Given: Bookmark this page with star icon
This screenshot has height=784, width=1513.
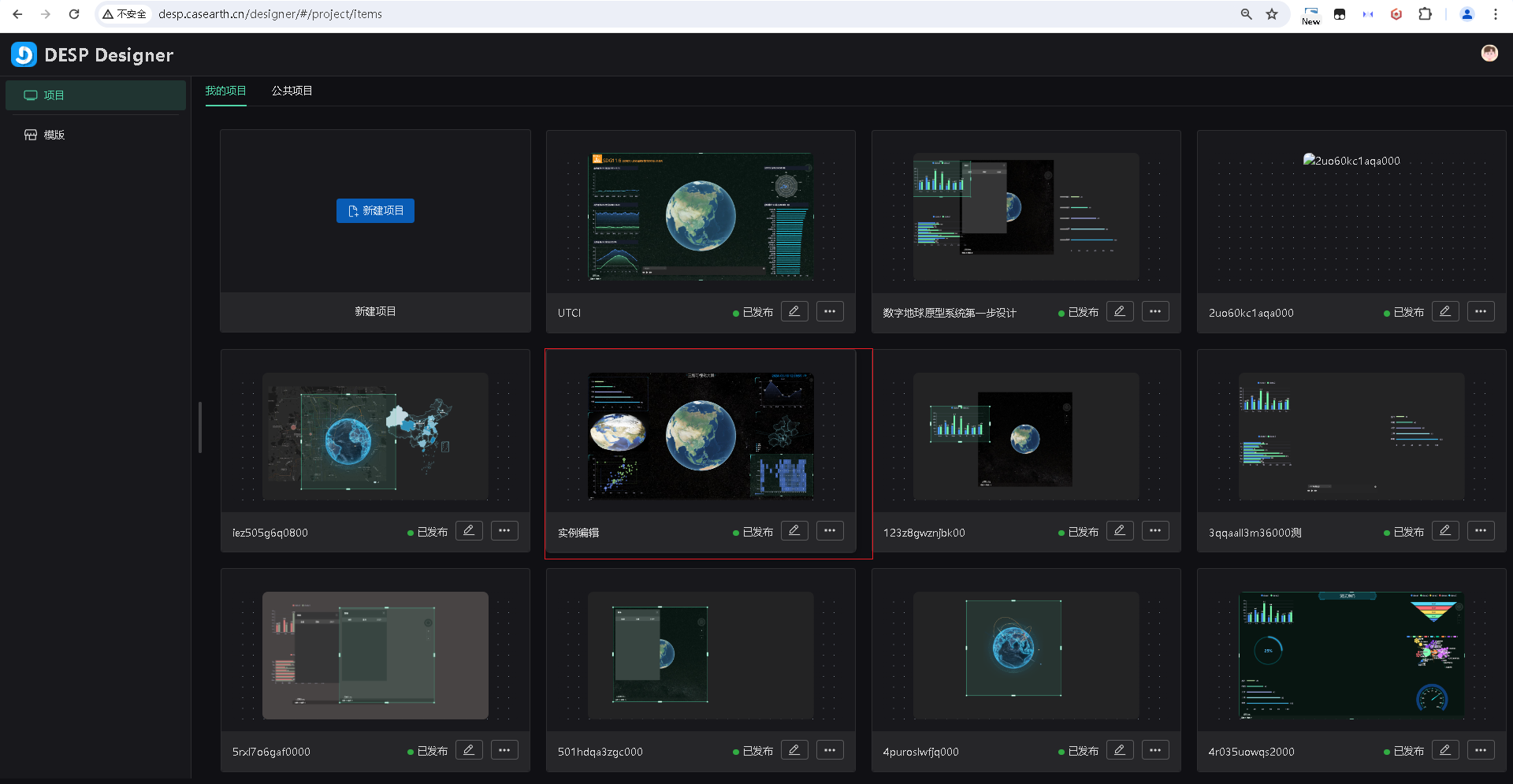Looking at the screenshot, I should pos(1272,14).
